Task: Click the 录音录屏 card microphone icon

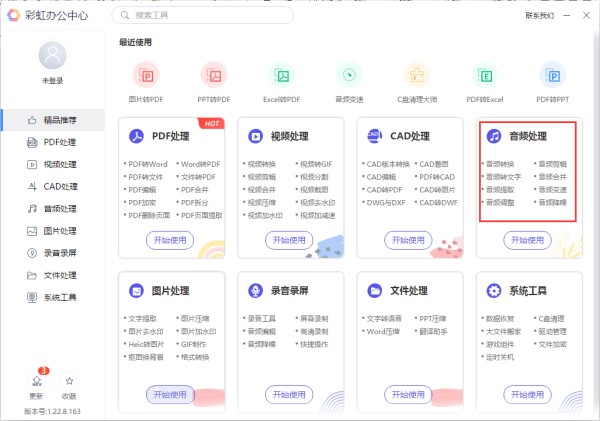Action: point(255,290)
